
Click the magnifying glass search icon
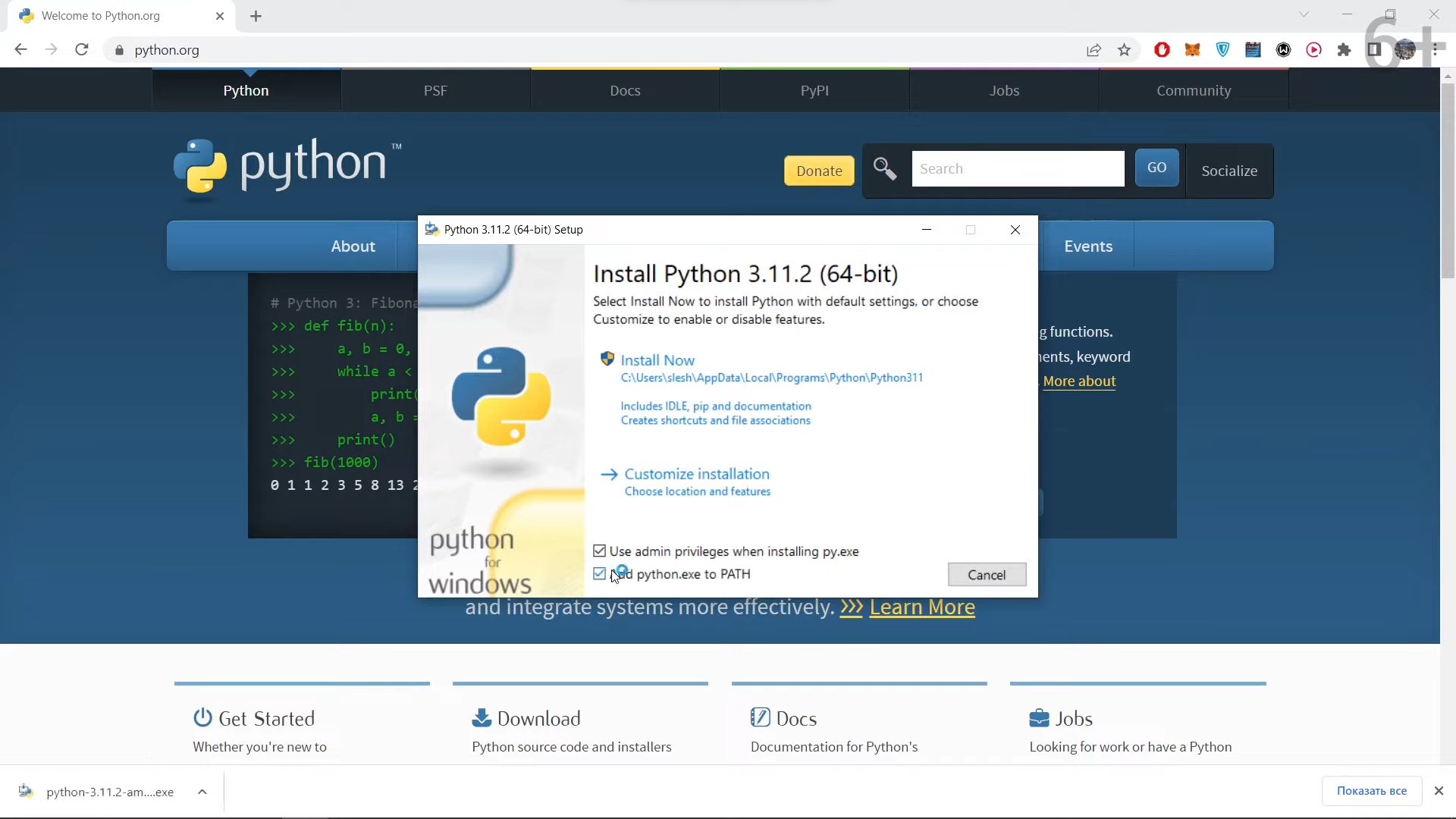(885, 168)
